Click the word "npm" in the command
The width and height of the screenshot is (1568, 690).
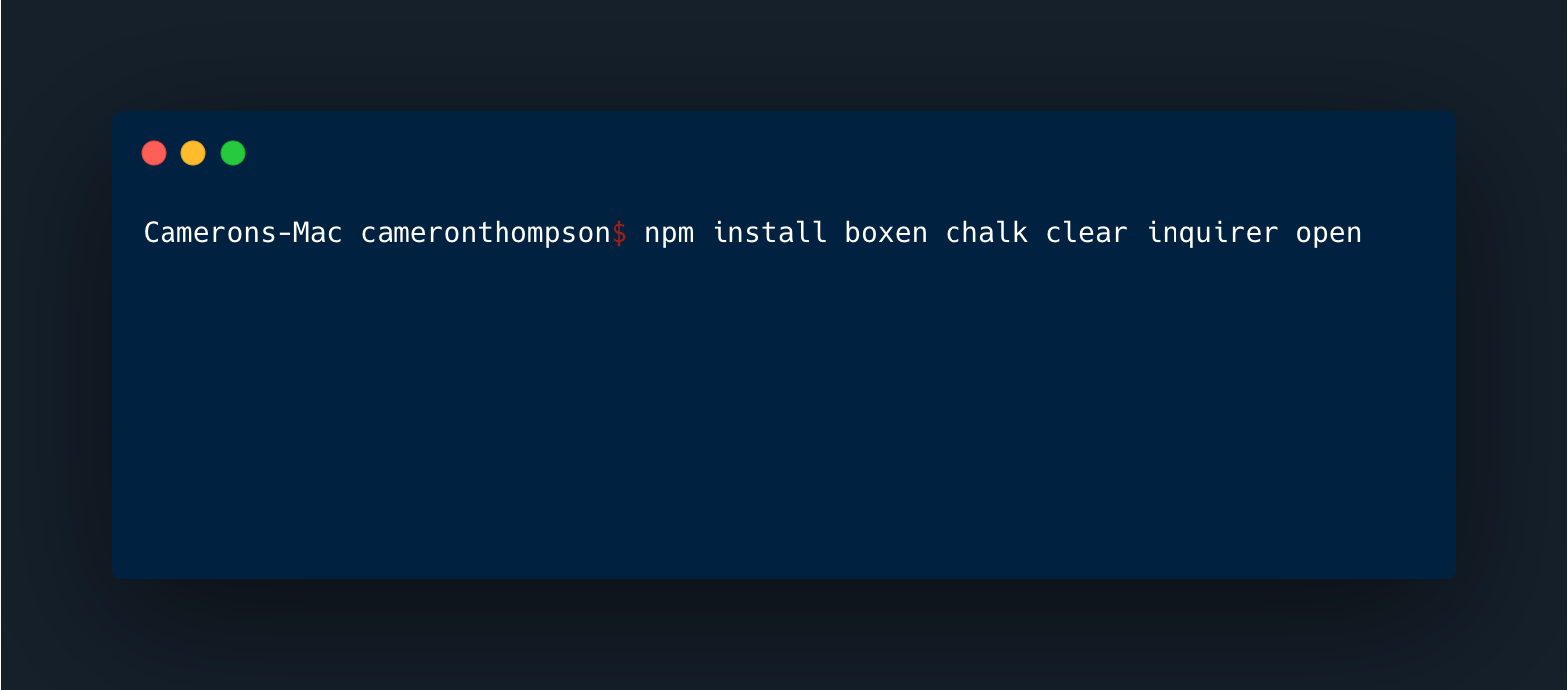point(669,234)
